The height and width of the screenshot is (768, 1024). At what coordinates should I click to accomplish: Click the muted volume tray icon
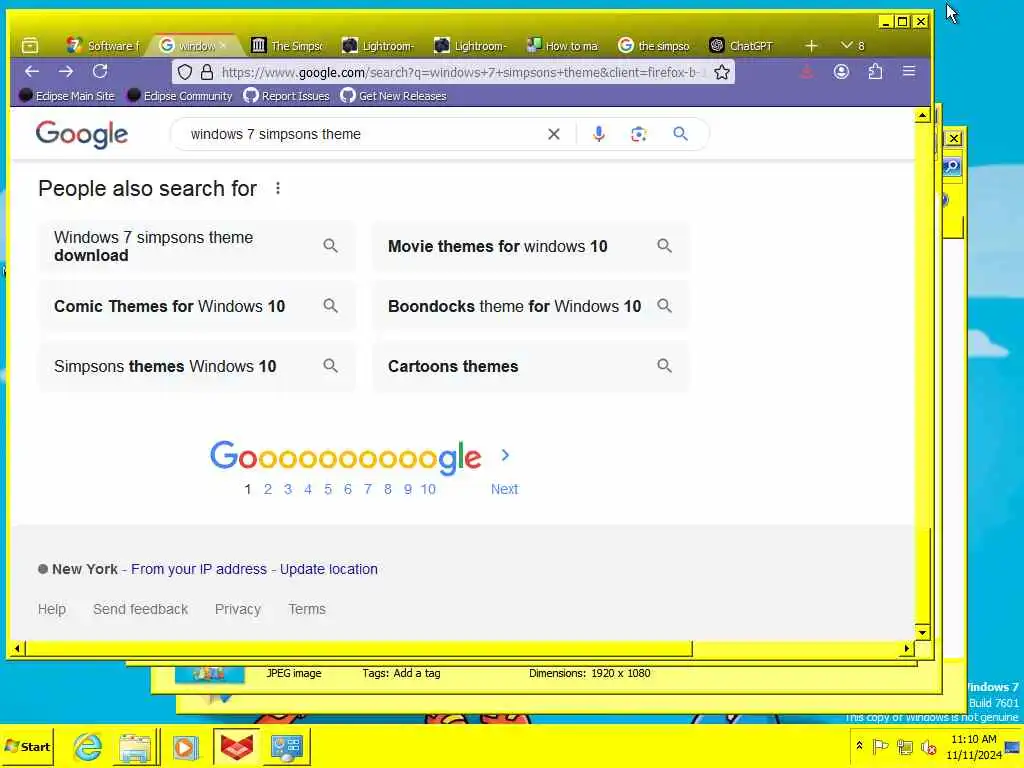(928, 746)
